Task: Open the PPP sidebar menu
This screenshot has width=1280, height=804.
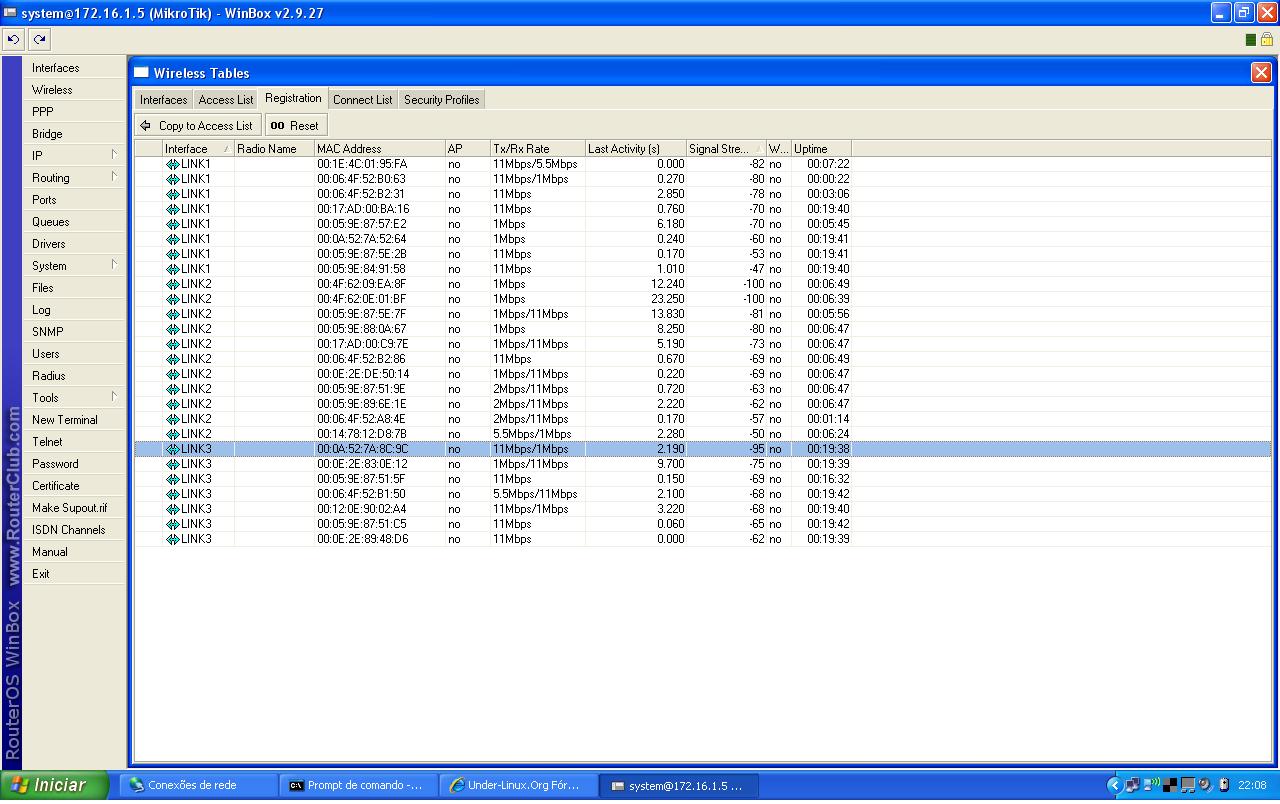Action: coord(75,112)
